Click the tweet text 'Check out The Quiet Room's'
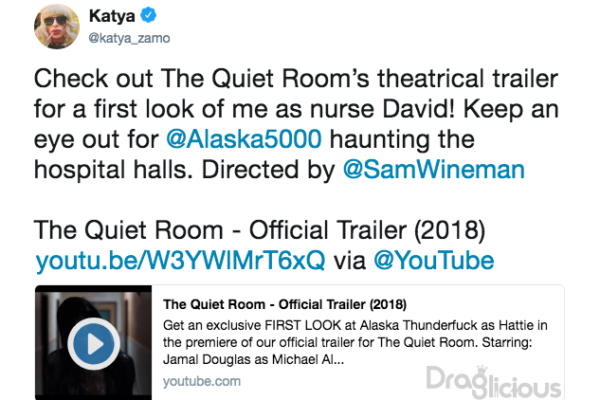 click(x=202, y=78)
